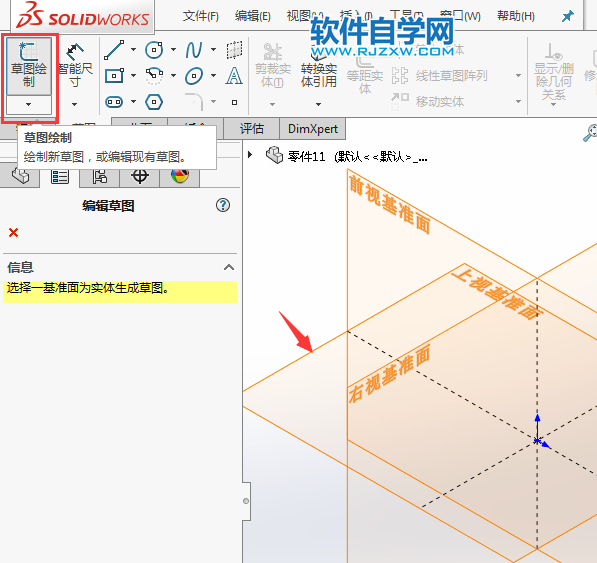Select the Point sketch tool

(235, 102)
